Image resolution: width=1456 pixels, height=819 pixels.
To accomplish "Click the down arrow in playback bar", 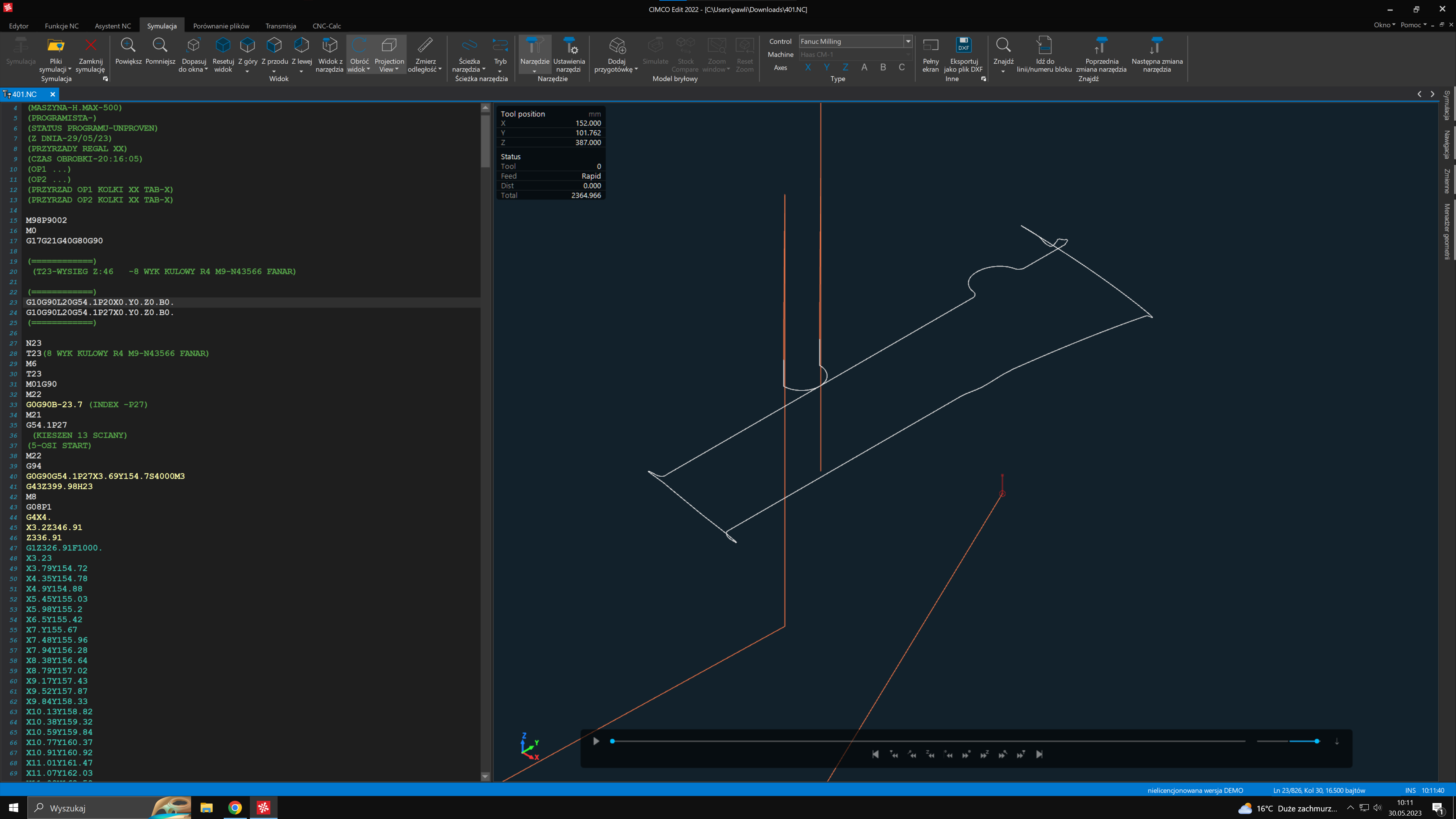I will pyautogui.click(x=1337, y=741).
